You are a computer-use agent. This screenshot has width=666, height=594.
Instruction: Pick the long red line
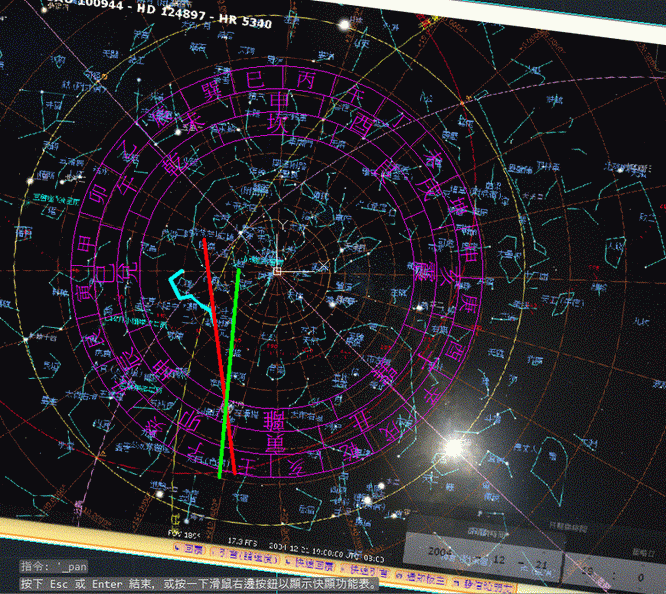point(219,355)
